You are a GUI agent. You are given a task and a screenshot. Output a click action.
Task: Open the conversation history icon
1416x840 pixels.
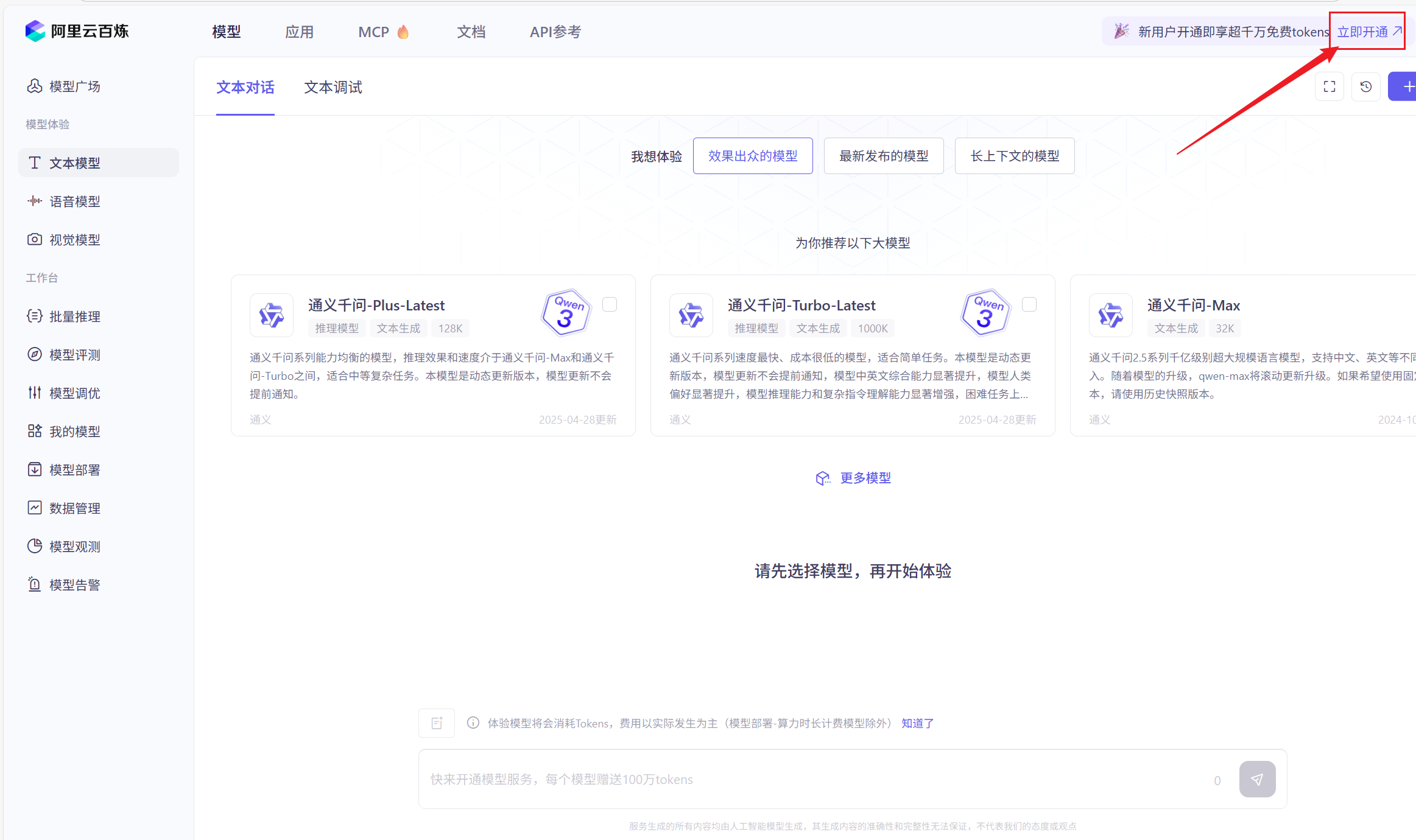[1366, 87]
